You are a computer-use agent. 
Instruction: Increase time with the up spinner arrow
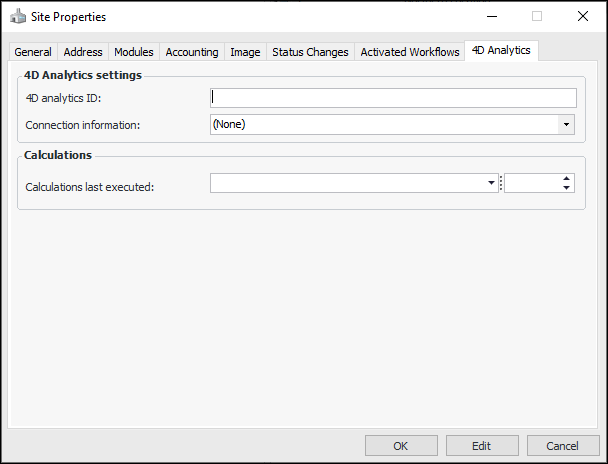[x=567, y=179]
